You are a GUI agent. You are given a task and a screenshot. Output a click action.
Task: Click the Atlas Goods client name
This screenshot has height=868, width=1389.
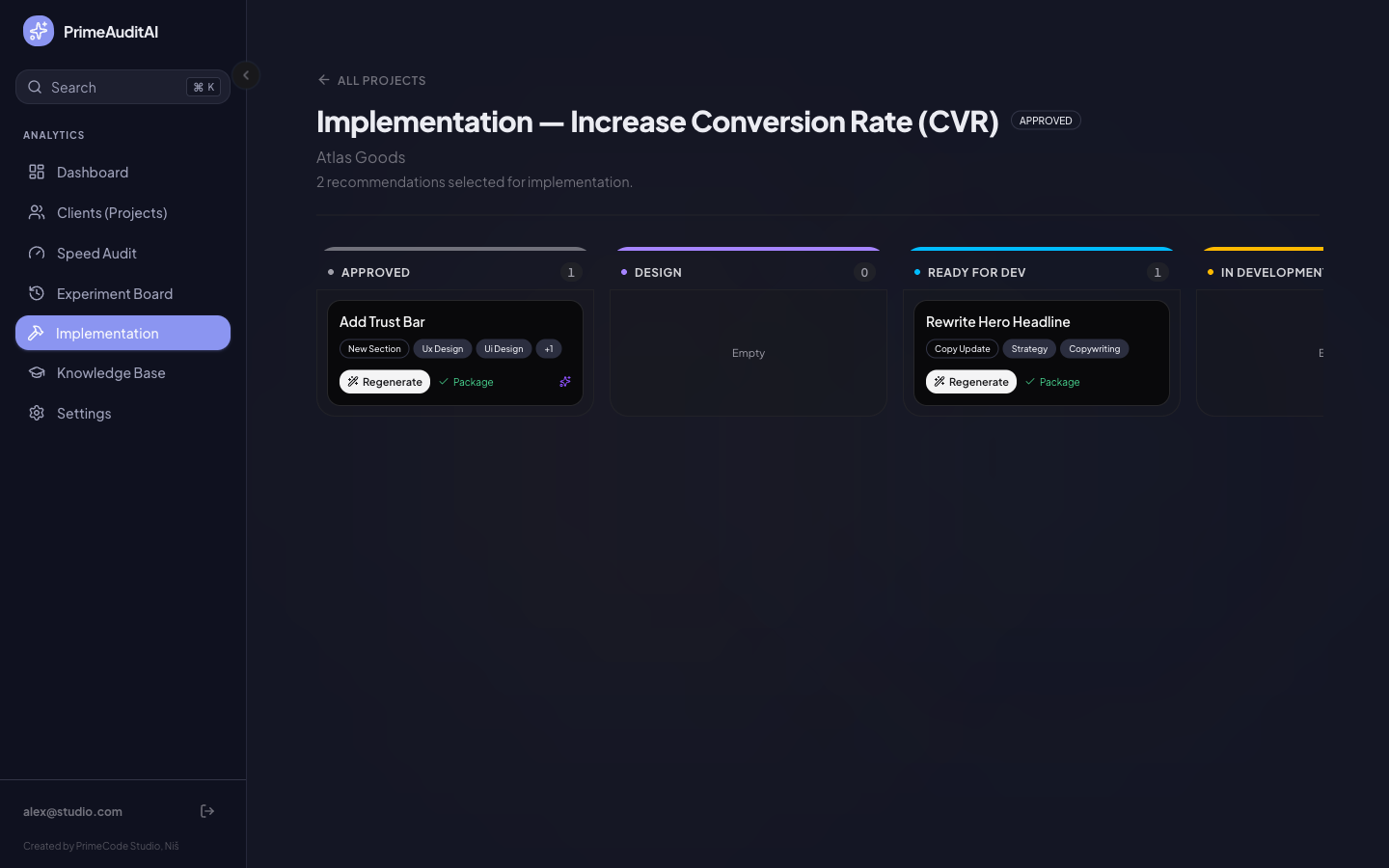[361, 157]
